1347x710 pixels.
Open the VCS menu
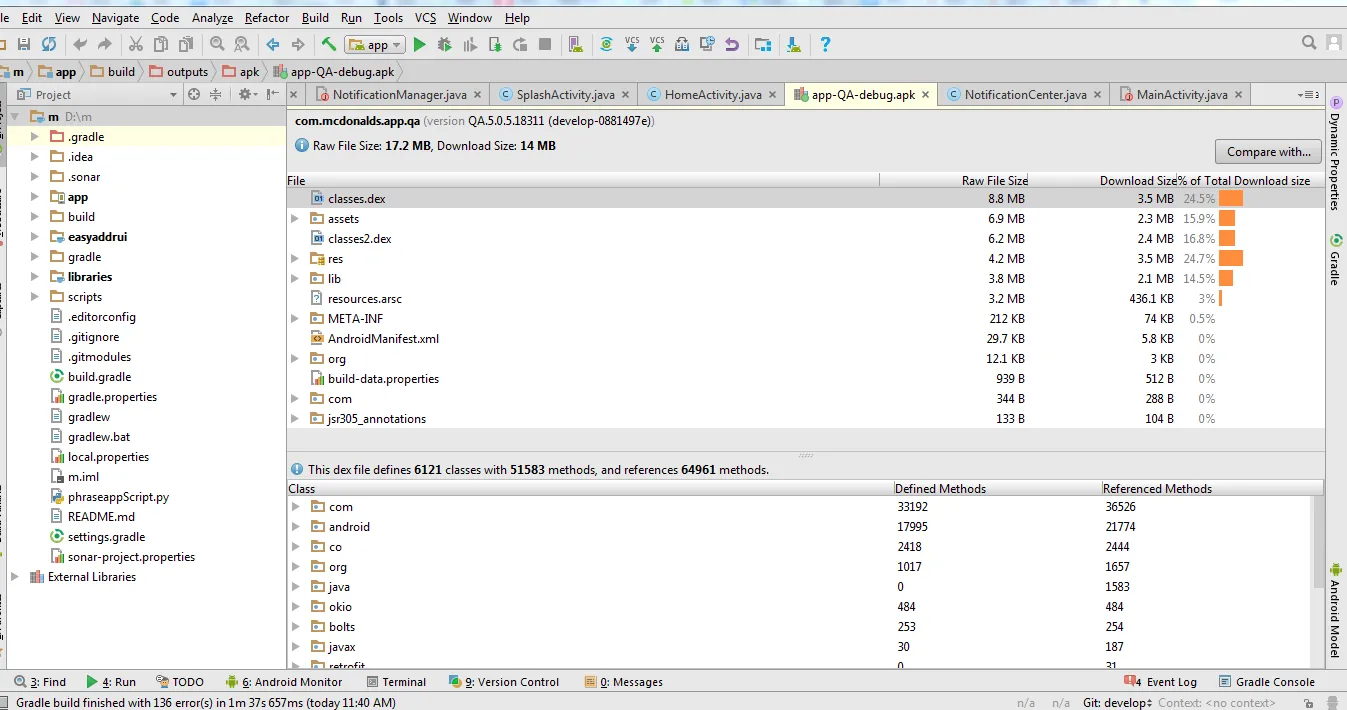coord(425,18)
